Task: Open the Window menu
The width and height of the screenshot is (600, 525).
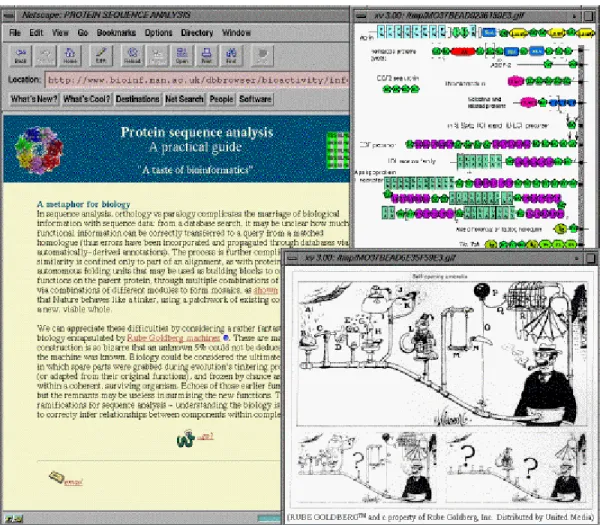Action: pyautogui.click(x=236, y=33)
